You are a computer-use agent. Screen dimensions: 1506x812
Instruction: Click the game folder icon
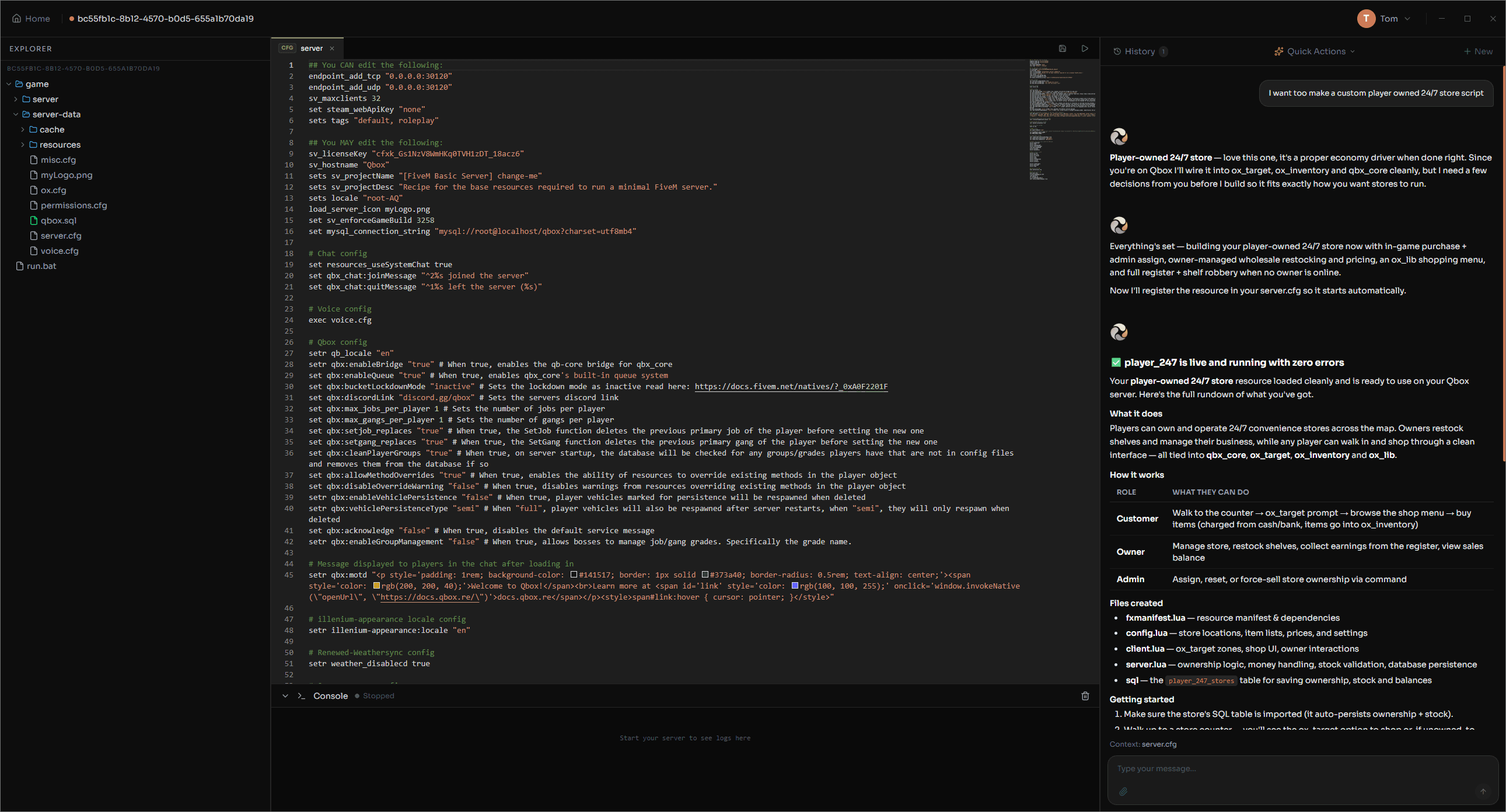click(19, 84)
